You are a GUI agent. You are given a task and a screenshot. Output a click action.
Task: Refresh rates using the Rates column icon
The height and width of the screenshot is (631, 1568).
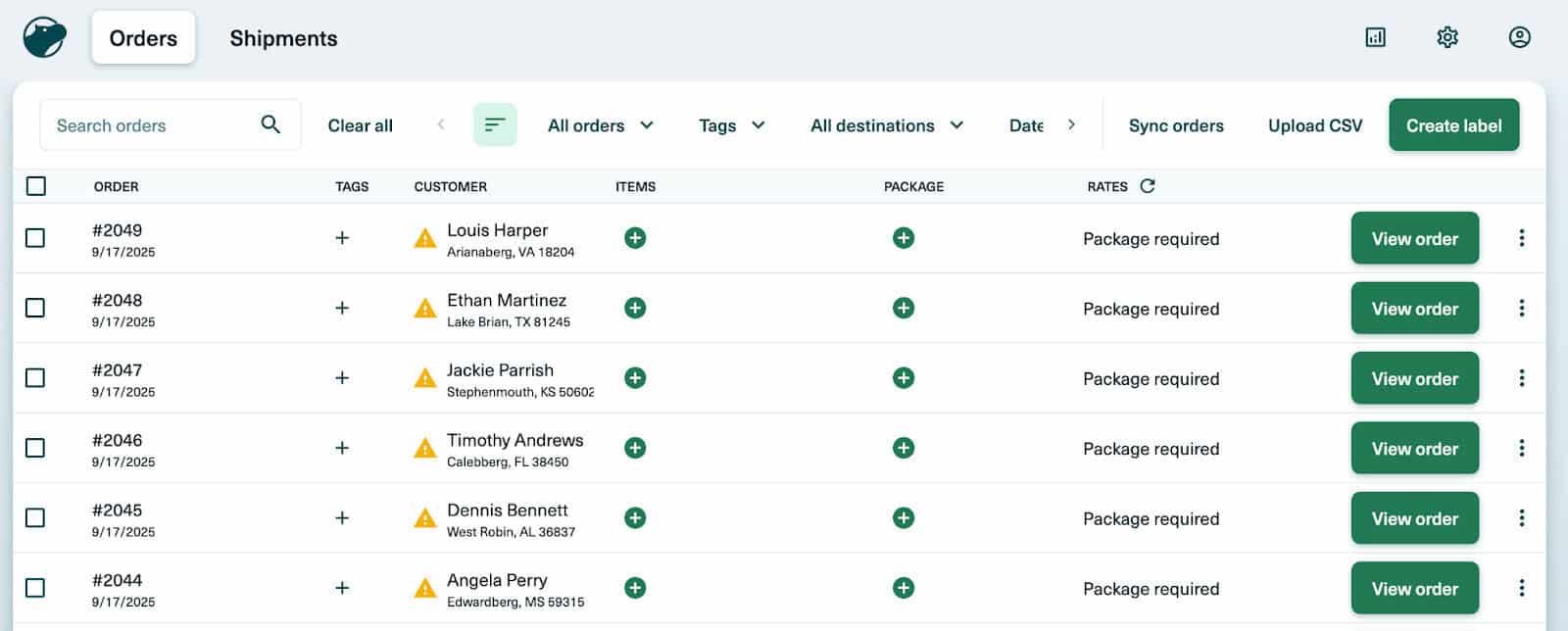pyautogui.click(x=1148, y=186)
